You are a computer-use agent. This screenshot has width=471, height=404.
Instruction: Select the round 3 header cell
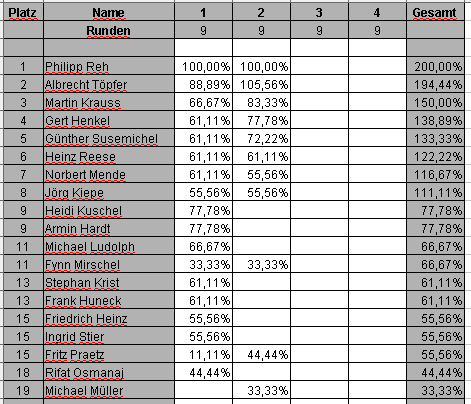tap(319, 12)
